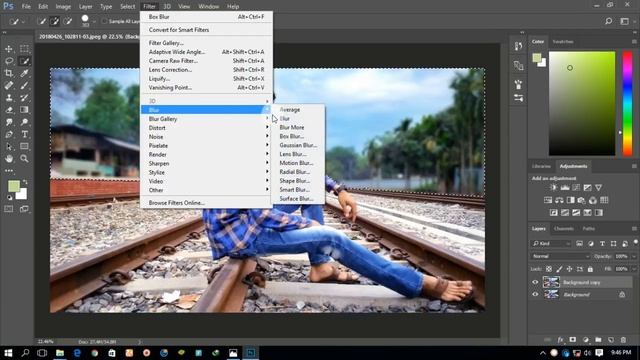Click the Add layer mask icon
This screenshot has height=360, width=640.
point(573,340)
